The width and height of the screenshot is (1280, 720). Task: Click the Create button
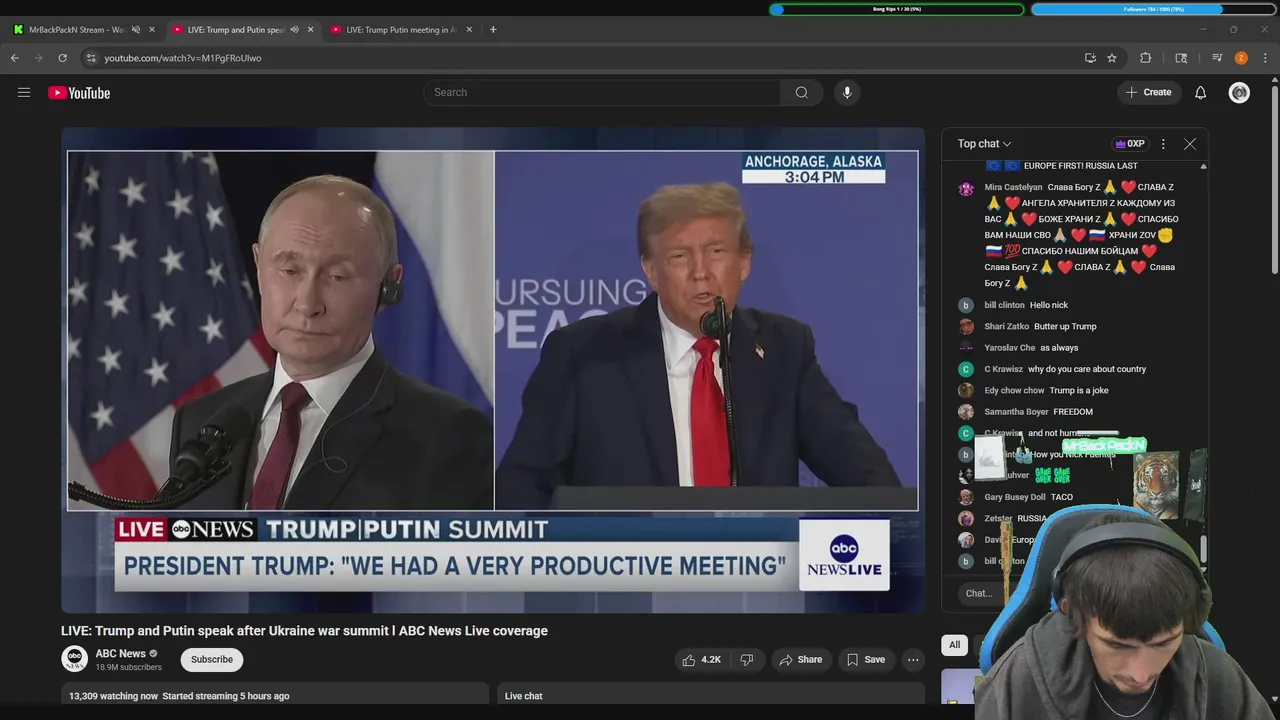pos(1148,92)
